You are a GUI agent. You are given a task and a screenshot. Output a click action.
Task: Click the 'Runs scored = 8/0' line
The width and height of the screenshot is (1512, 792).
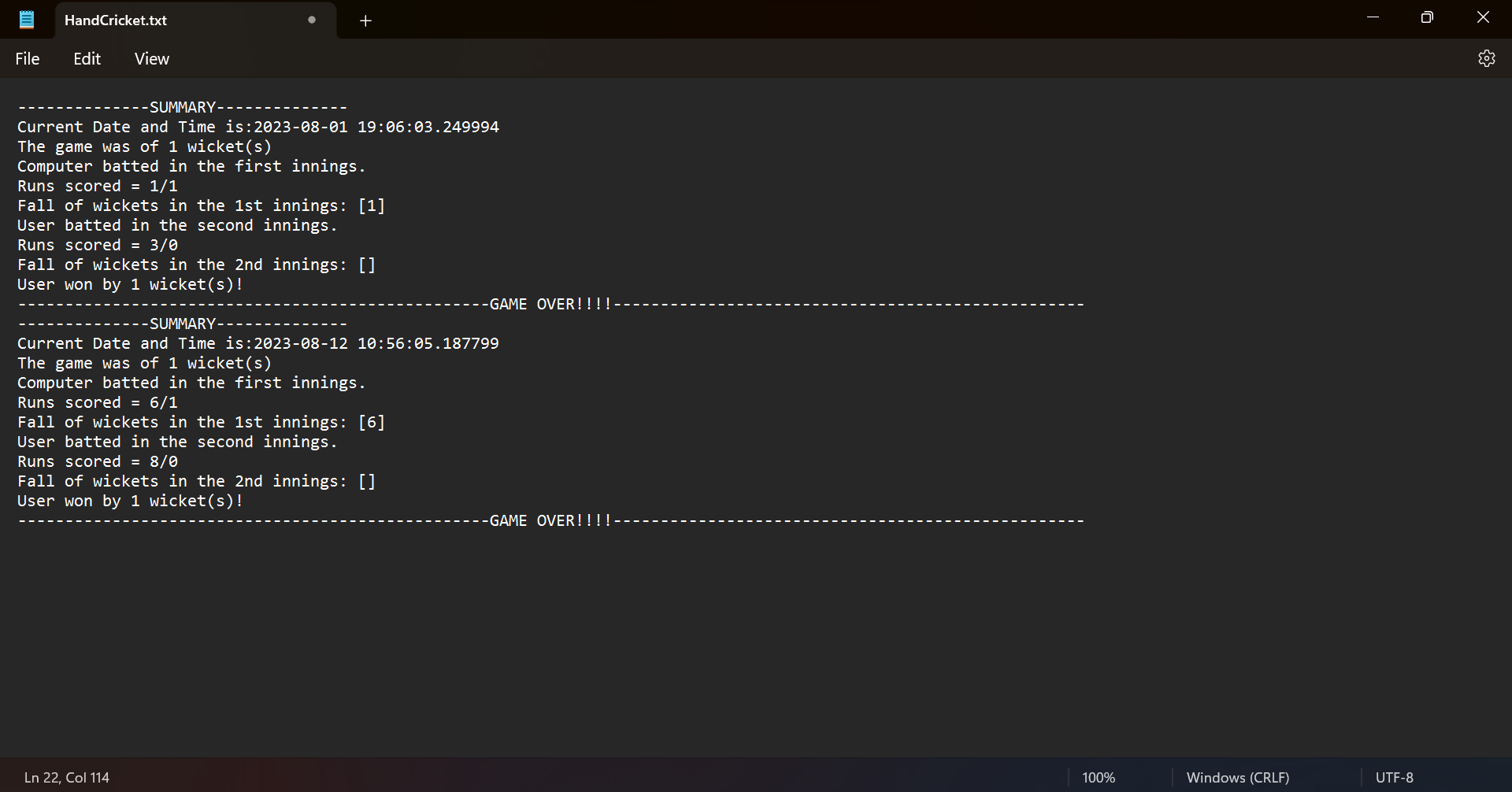pos(98,461)
